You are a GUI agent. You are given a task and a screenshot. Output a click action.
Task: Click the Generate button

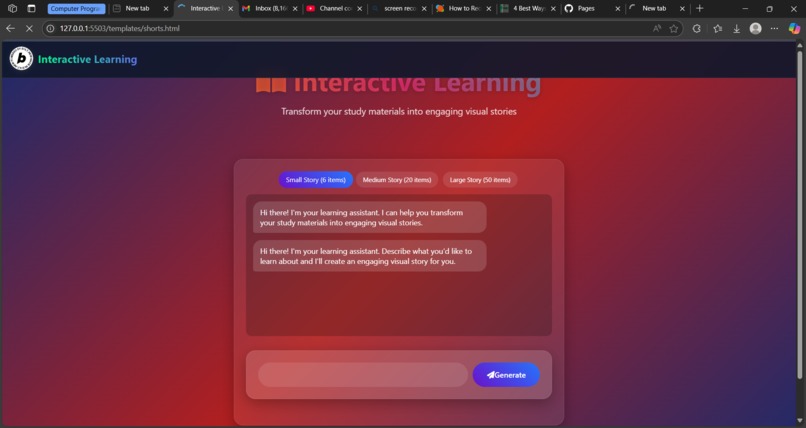pos(506,375)
